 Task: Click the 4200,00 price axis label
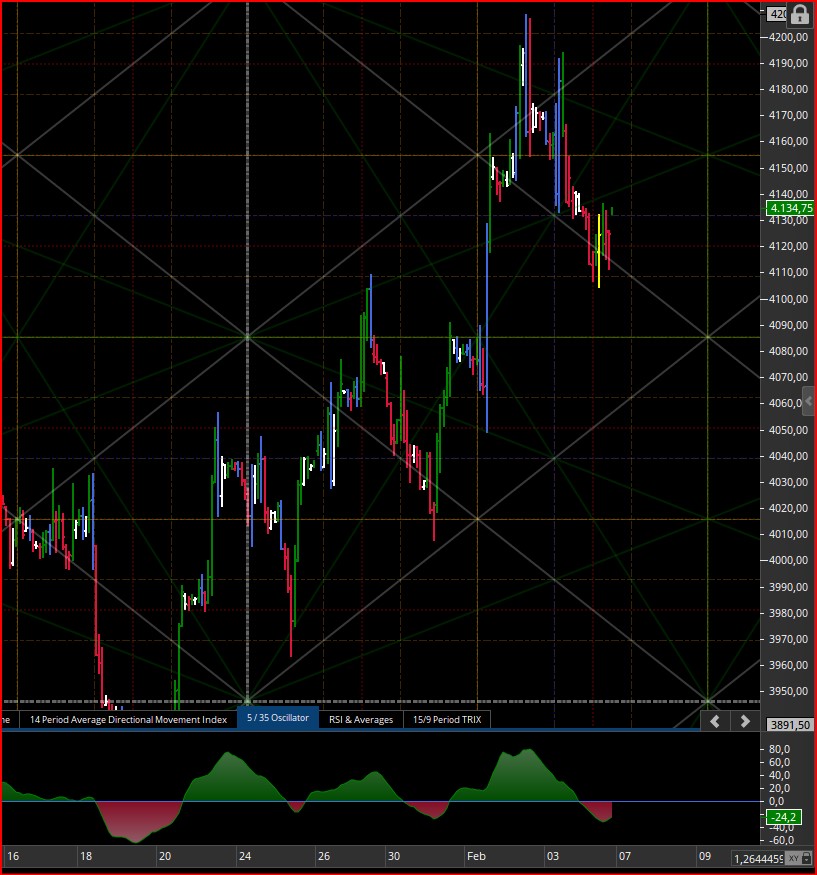tap(788, 37)
